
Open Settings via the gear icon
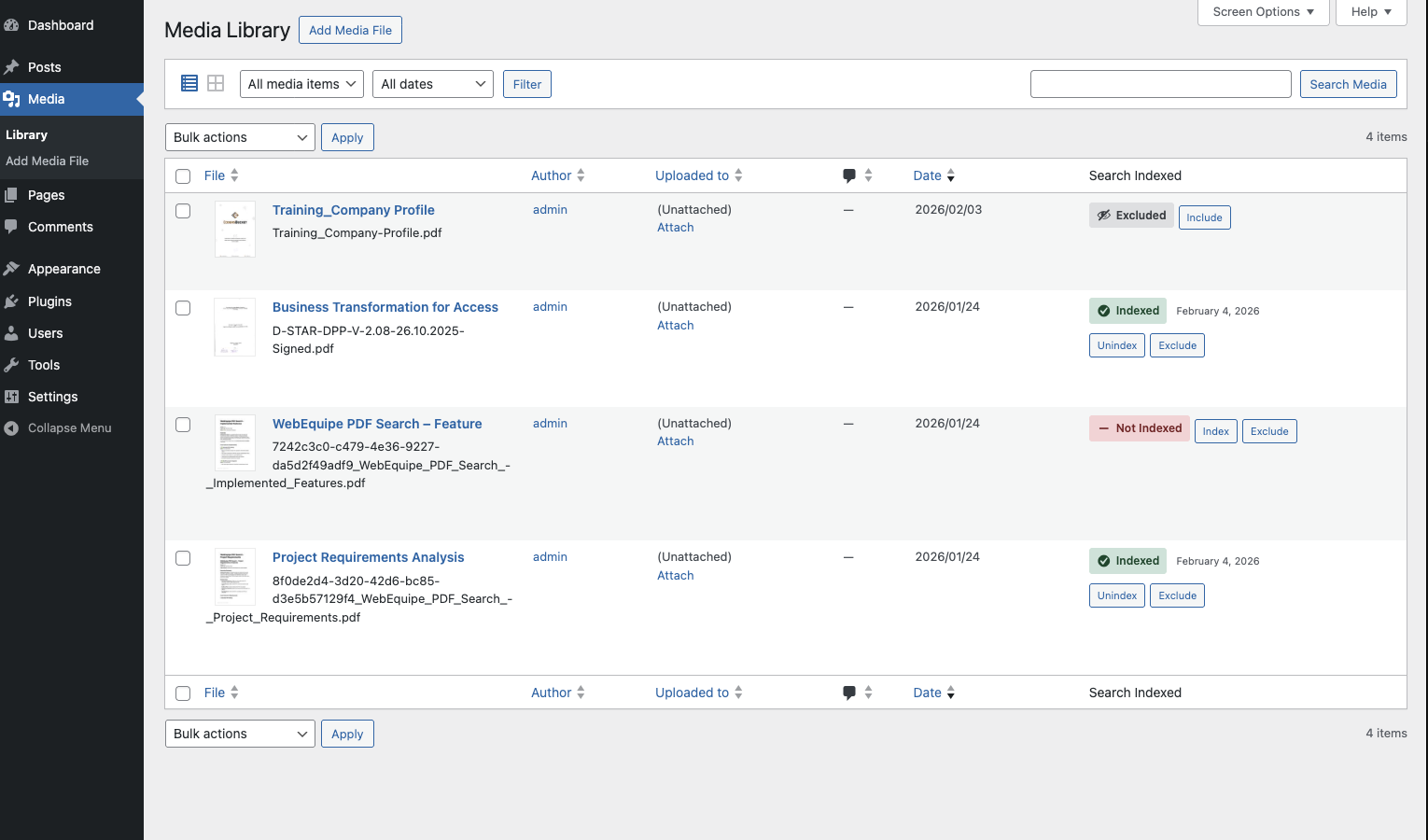coord(14,397)
